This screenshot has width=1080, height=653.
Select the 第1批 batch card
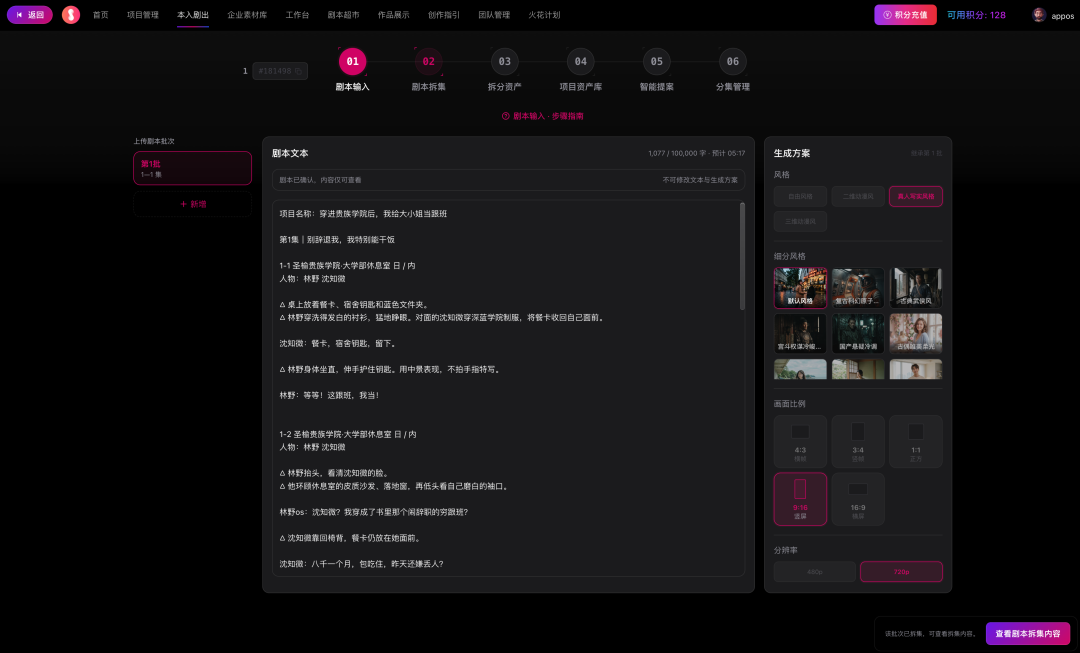[x=192, y=168]
